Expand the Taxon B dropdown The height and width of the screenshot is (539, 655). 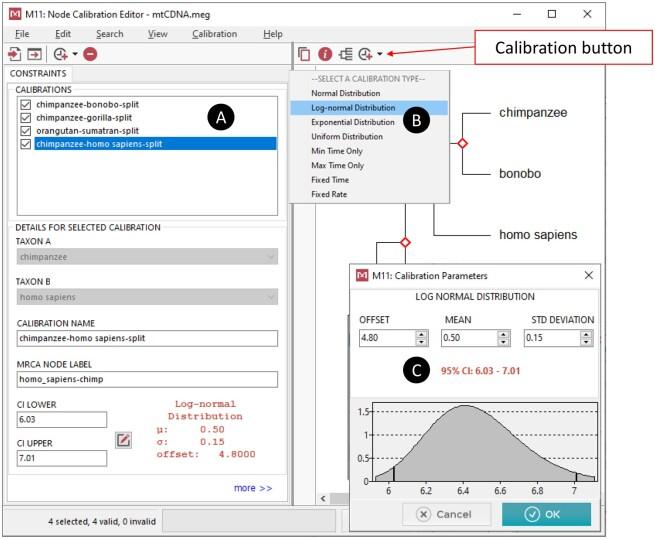tap(146, 297)
